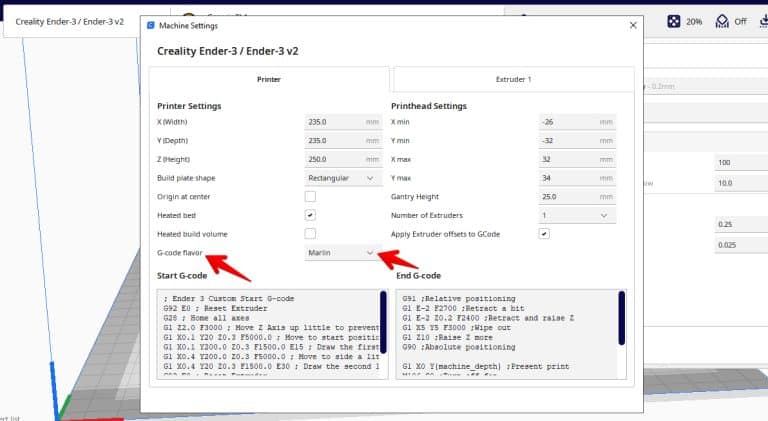Click the 'Number of Extruders' label

[x=427, y=215]
